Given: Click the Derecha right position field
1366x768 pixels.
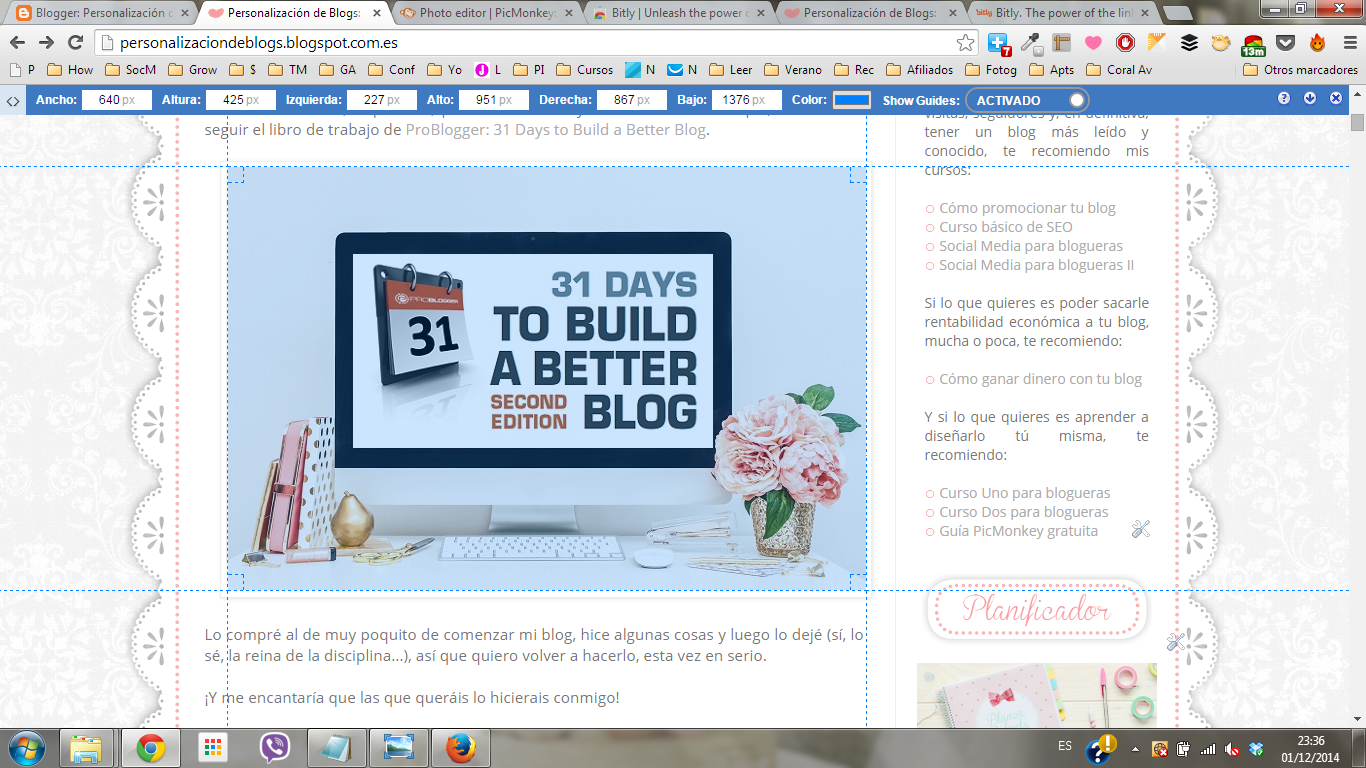Looking at the screenshot, I should [x=632, y=100].
